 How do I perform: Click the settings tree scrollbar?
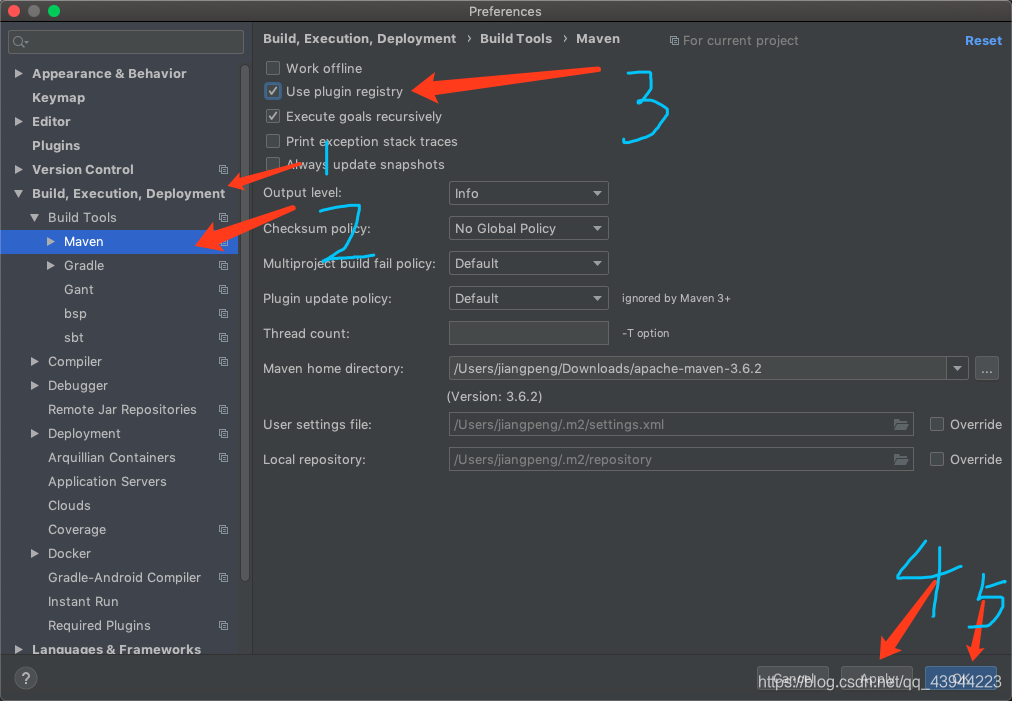(245, 323)
